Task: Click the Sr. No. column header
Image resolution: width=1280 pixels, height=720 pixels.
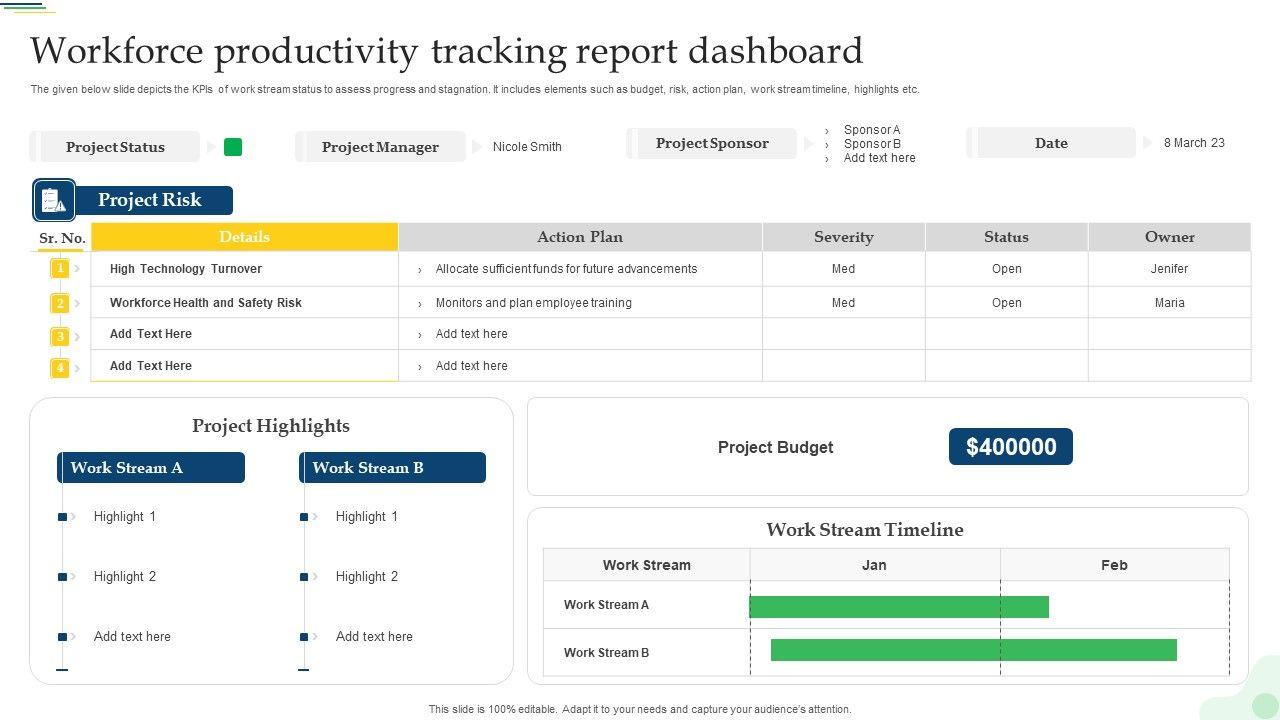Action: click(62, 238)
